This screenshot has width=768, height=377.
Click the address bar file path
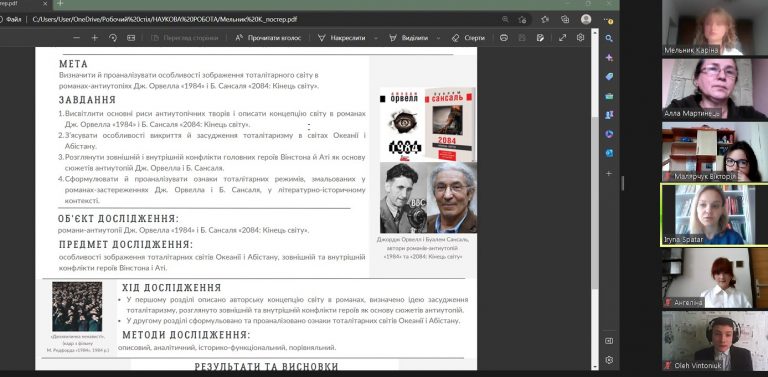pos(165,20)
